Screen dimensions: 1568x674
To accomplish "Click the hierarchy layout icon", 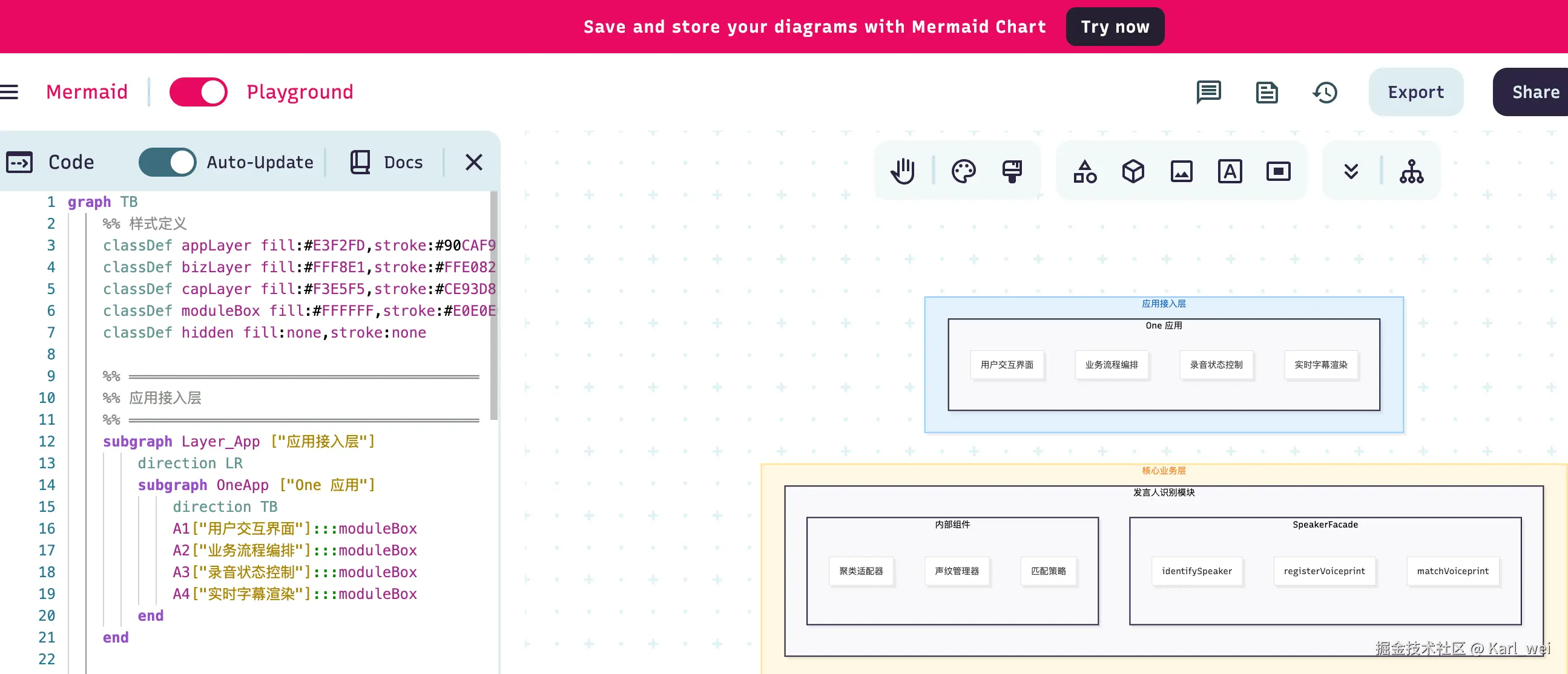I will point(1411,171).
